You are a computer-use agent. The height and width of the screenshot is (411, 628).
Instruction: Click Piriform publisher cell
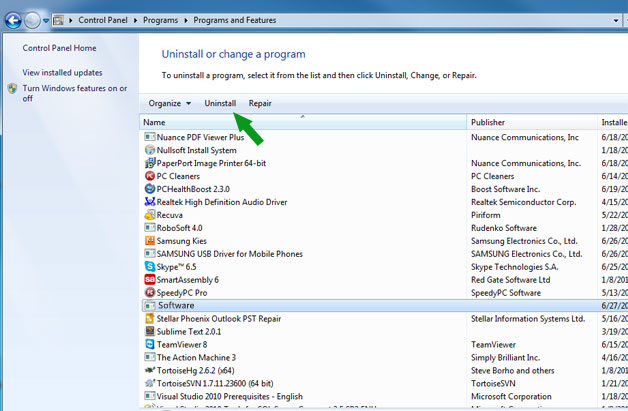coord(486,215)
